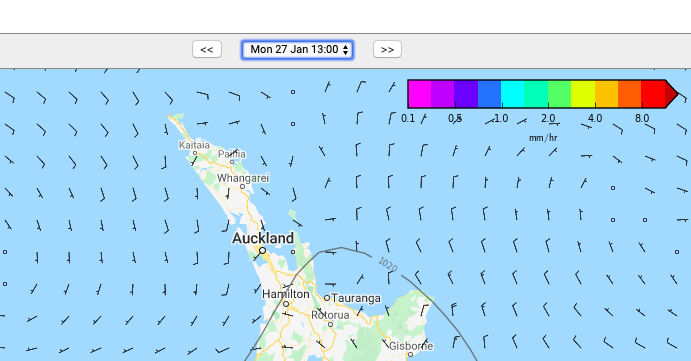691x361 pixels.
Task: Click the mm/hr units label
Action: [x=543, y=138]
